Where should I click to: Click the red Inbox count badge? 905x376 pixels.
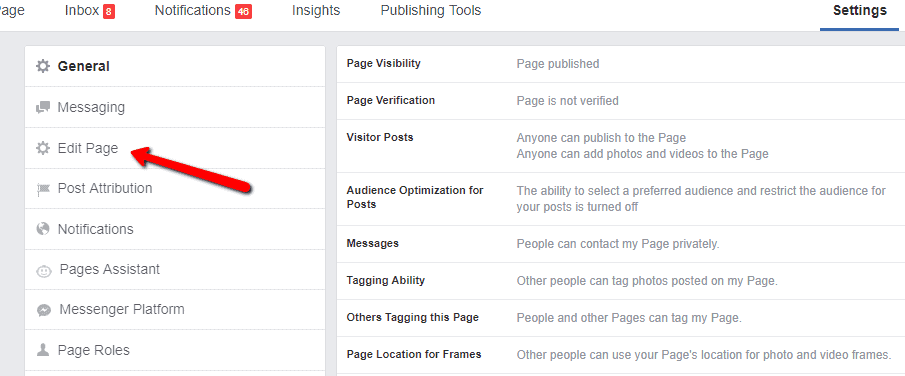109,12
